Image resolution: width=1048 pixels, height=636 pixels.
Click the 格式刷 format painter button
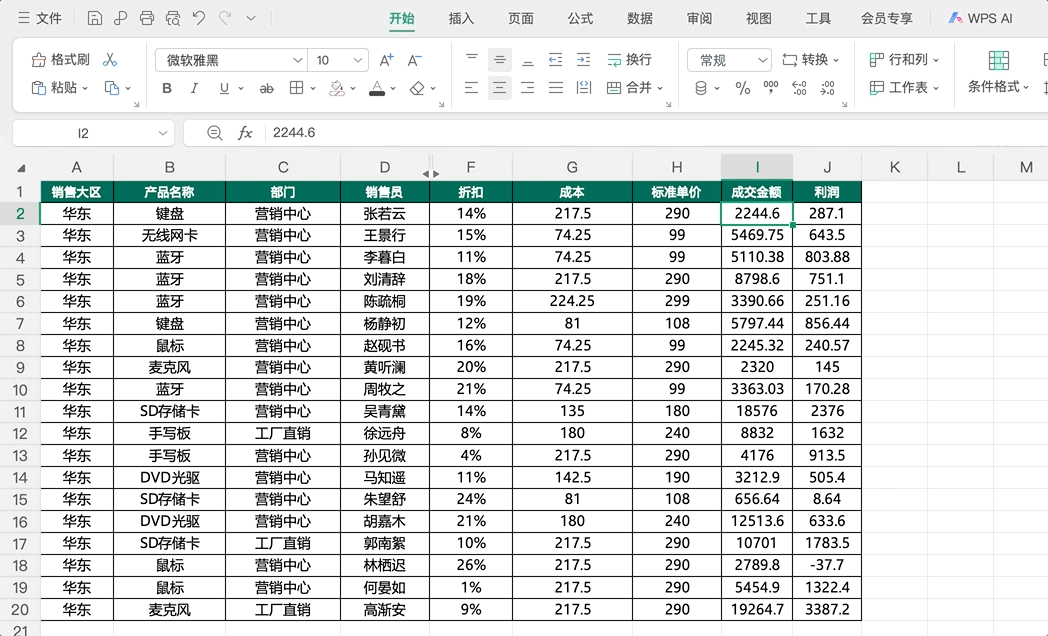[61, 60]
